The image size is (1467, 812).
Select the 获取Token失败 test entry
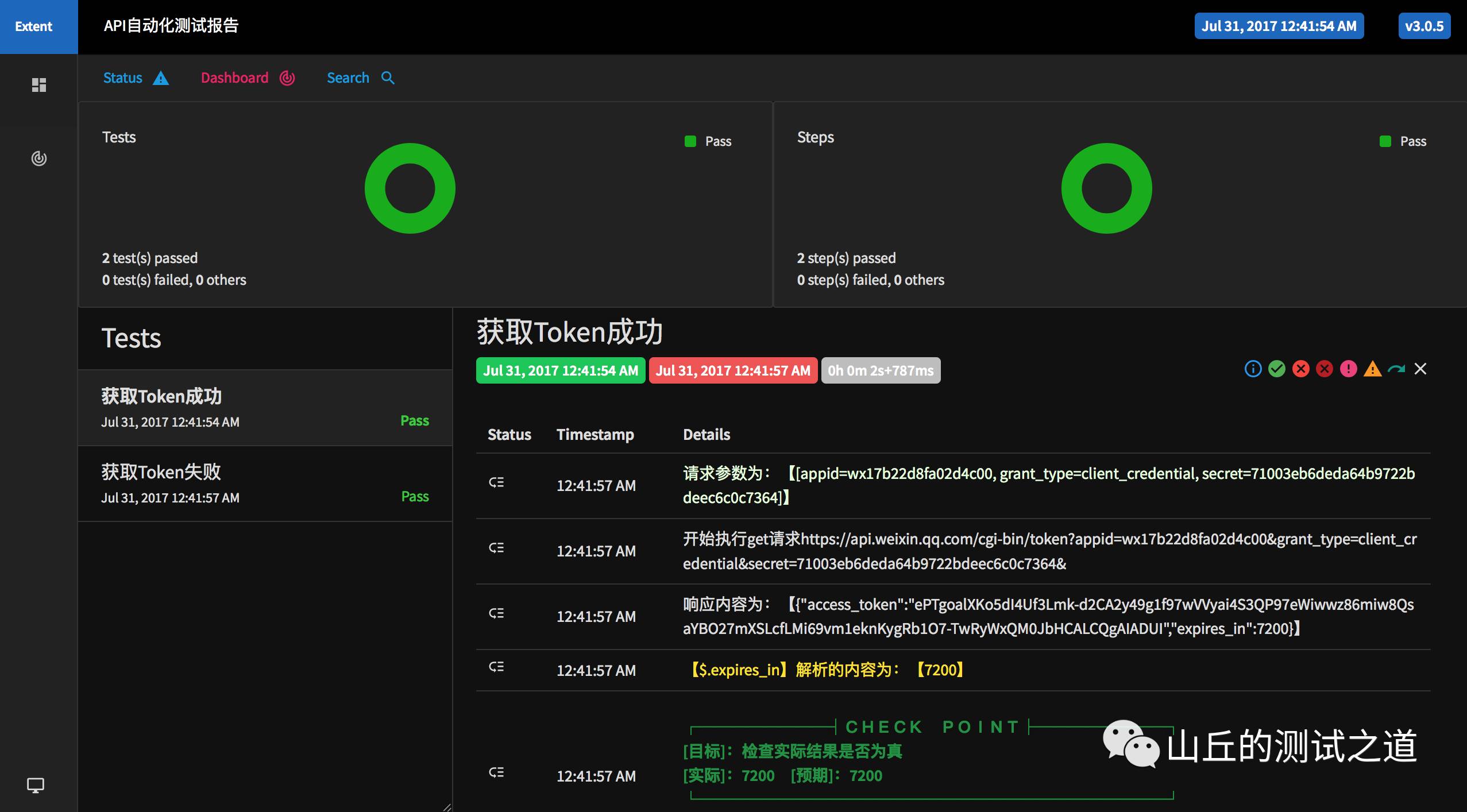(x=265, y=484)
